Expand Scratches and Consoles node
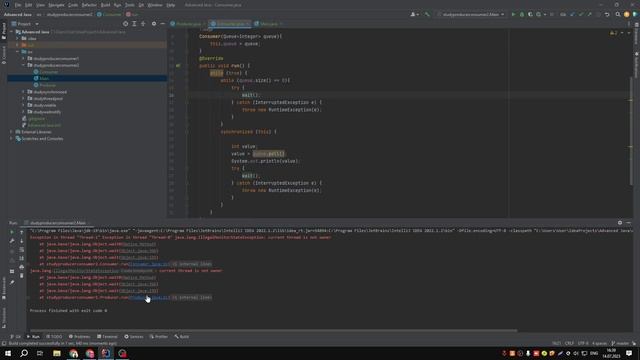This screenshot has height=360, width=640. click(11, 139)
